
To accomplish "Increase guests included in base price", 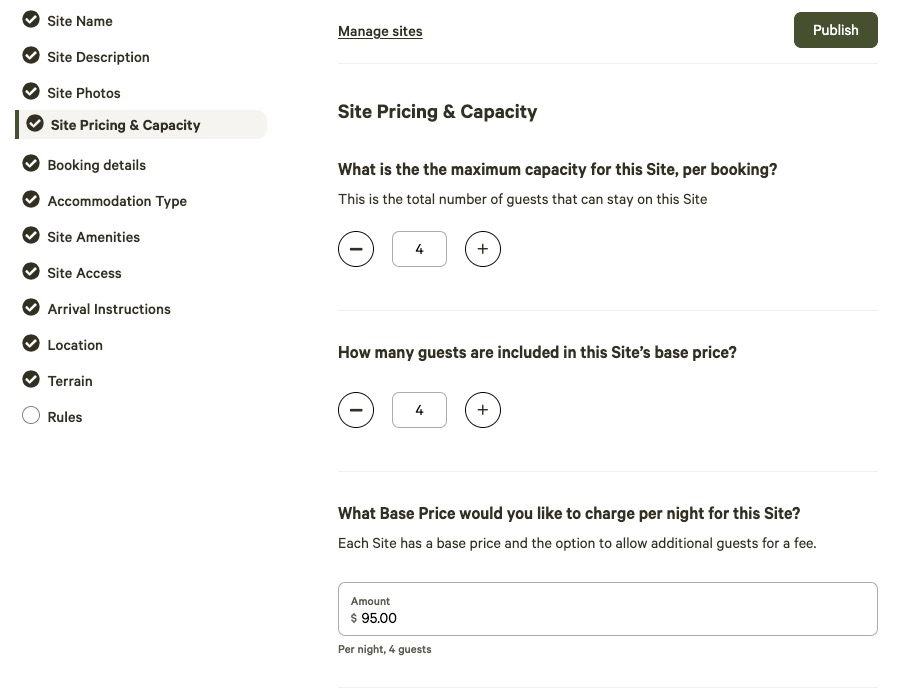I will tap(483, 410).
